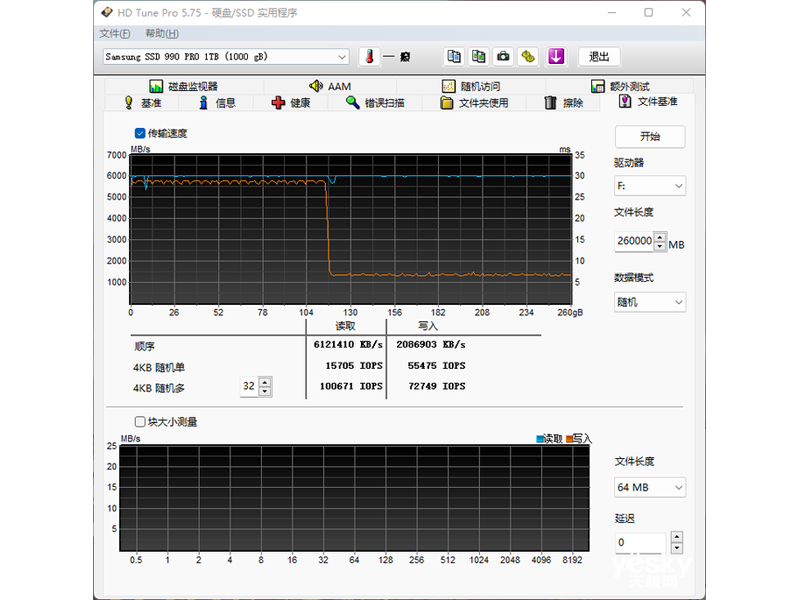Open the AAM tab
The height and width of the screenshot is (600, 800).
(330, 86)
